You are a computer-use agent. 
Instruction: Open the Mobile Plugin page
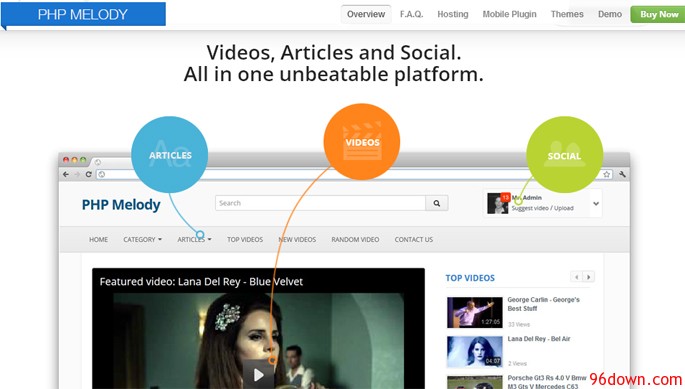point(509,14)
